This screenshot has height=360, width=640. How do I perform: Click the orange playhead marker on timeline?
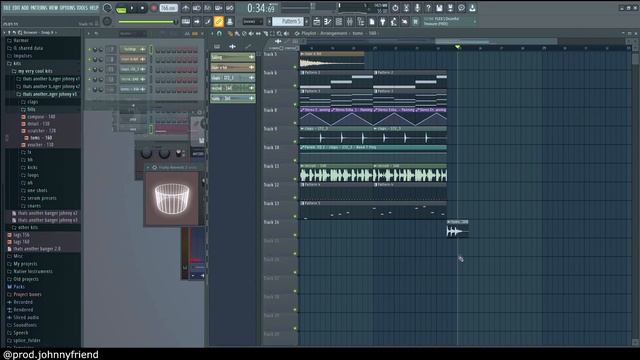point(458,47)
